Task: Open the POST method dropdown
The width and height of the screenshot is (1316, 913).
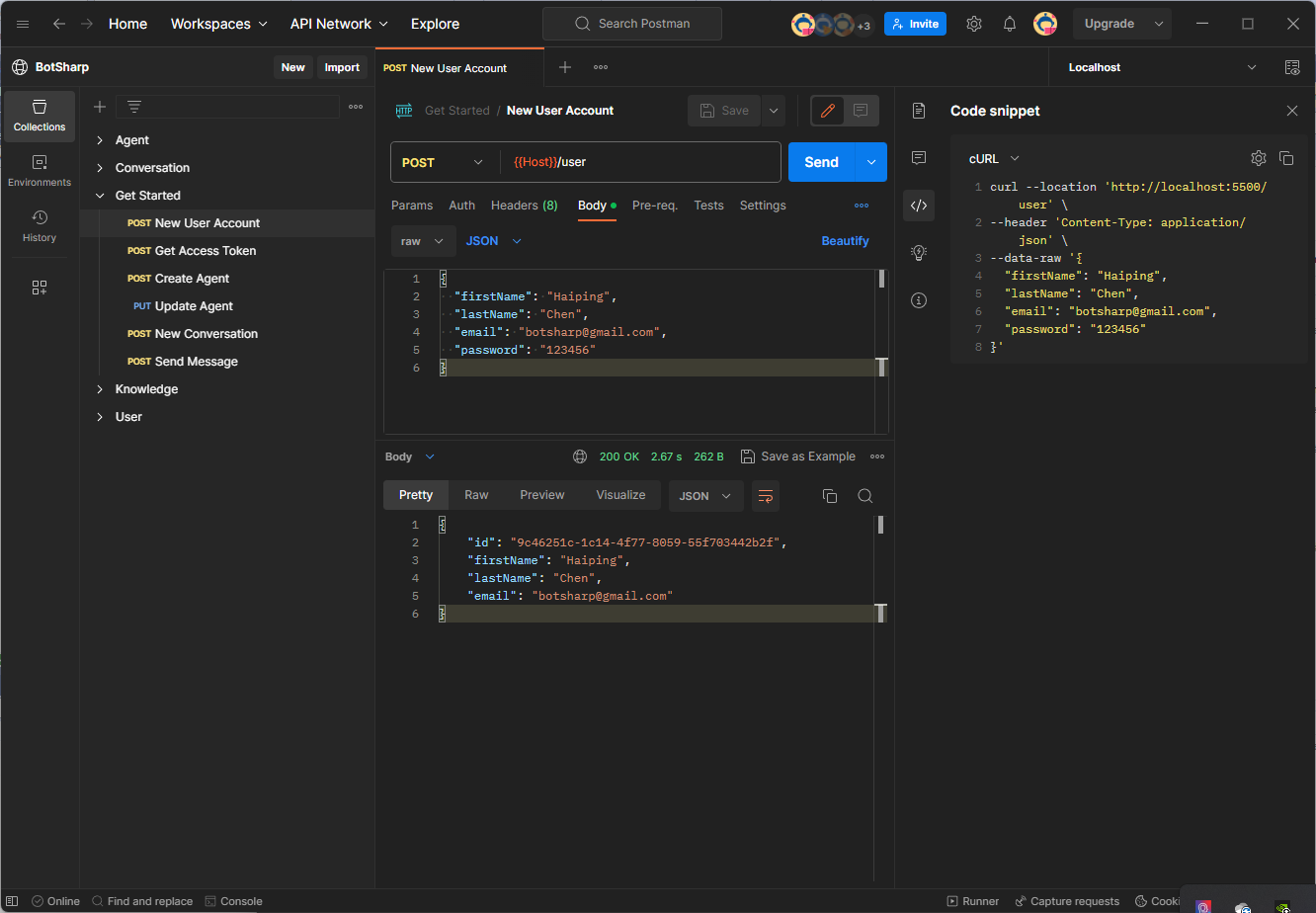Action: [444, 162]
